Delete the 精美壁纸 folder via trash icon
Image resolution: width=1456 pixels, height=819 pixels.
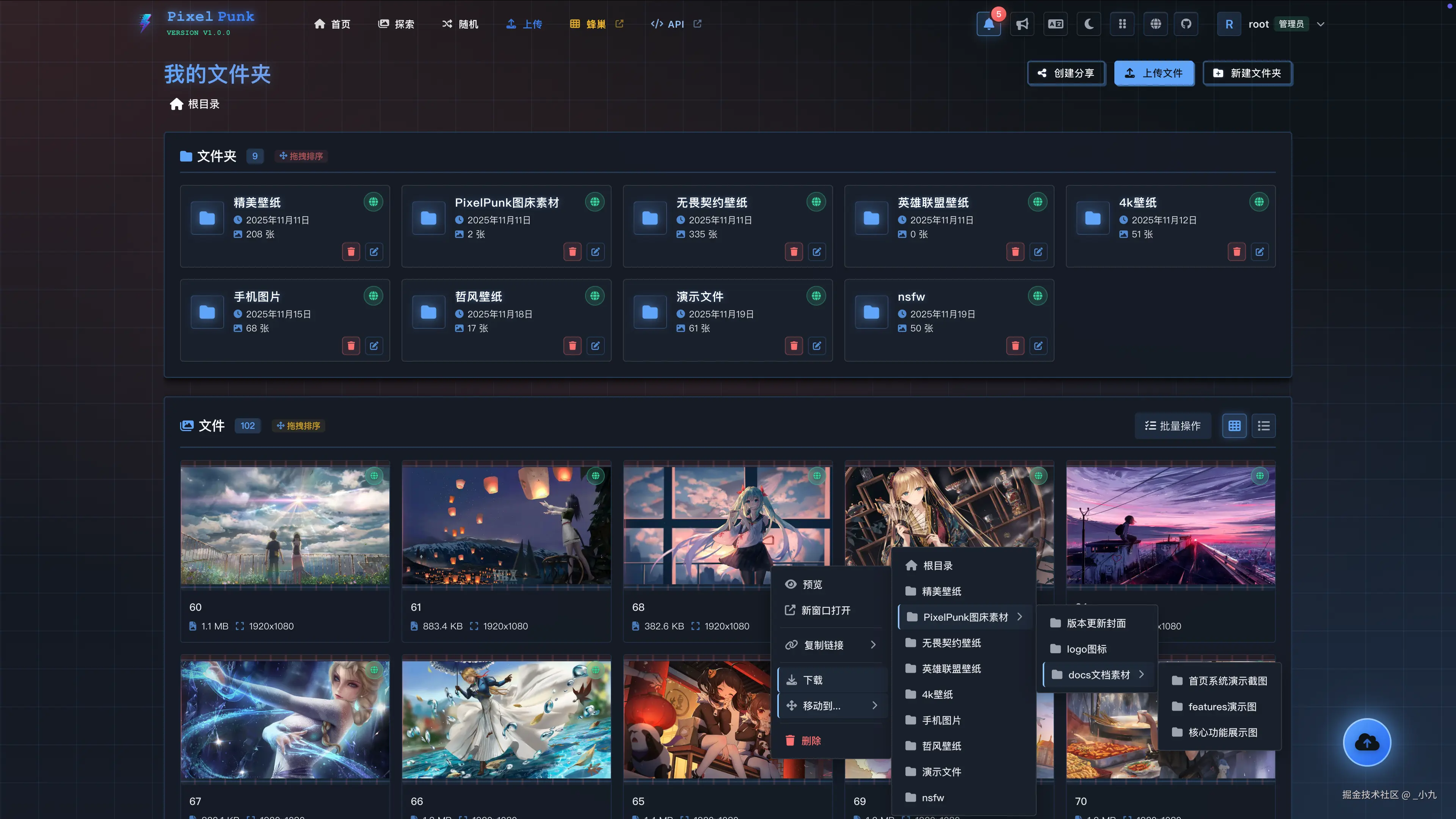pyautogui.click(x=351, y=252)
